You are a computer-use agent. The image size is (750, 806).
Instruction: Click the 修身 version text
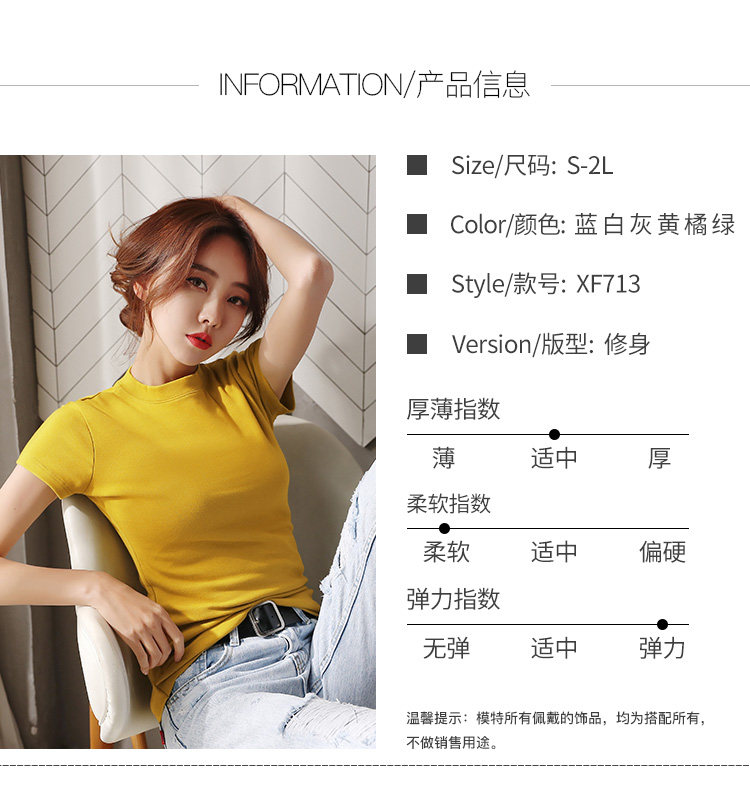627,344
